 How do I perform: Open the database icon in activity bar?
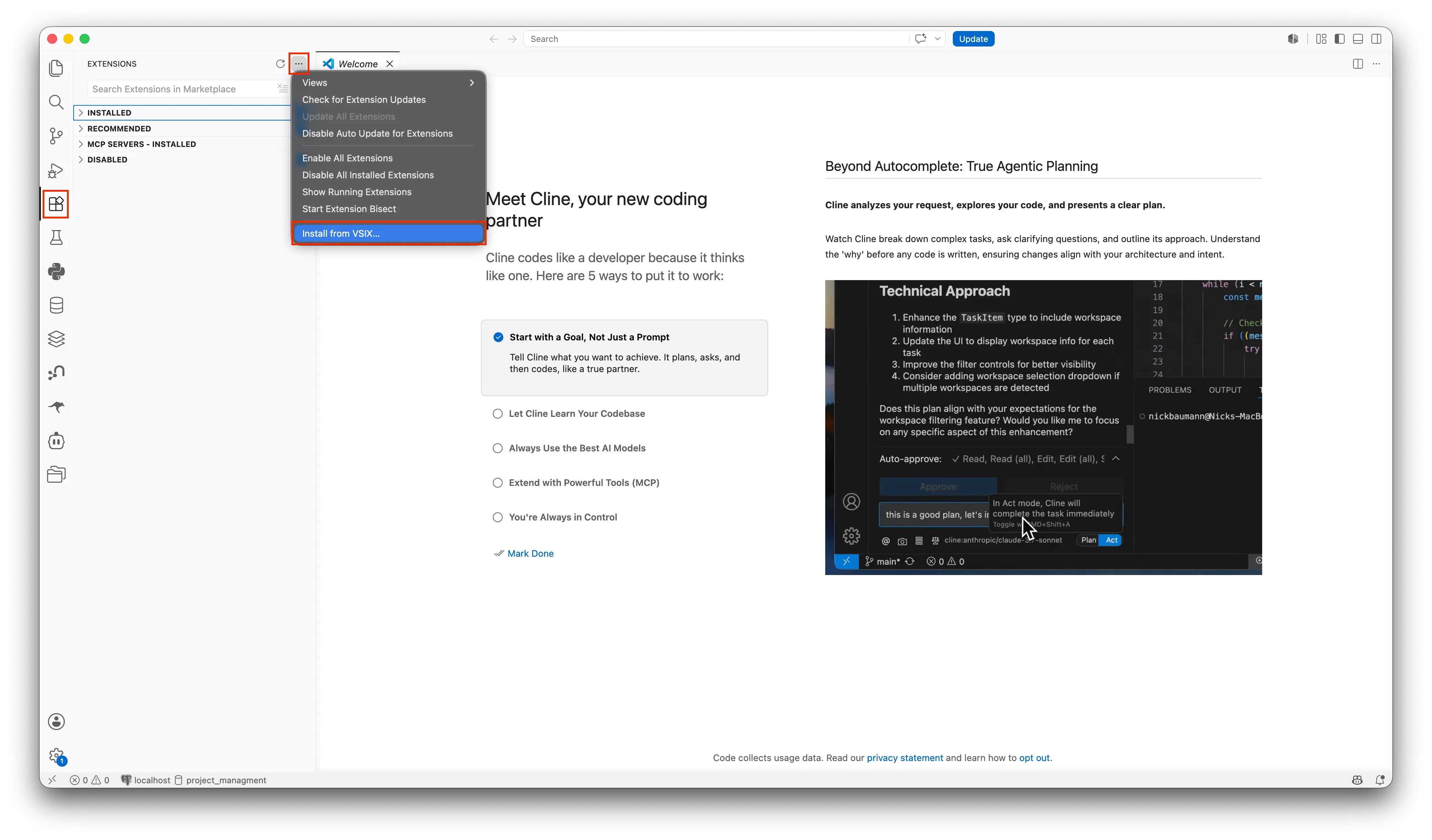56,305
